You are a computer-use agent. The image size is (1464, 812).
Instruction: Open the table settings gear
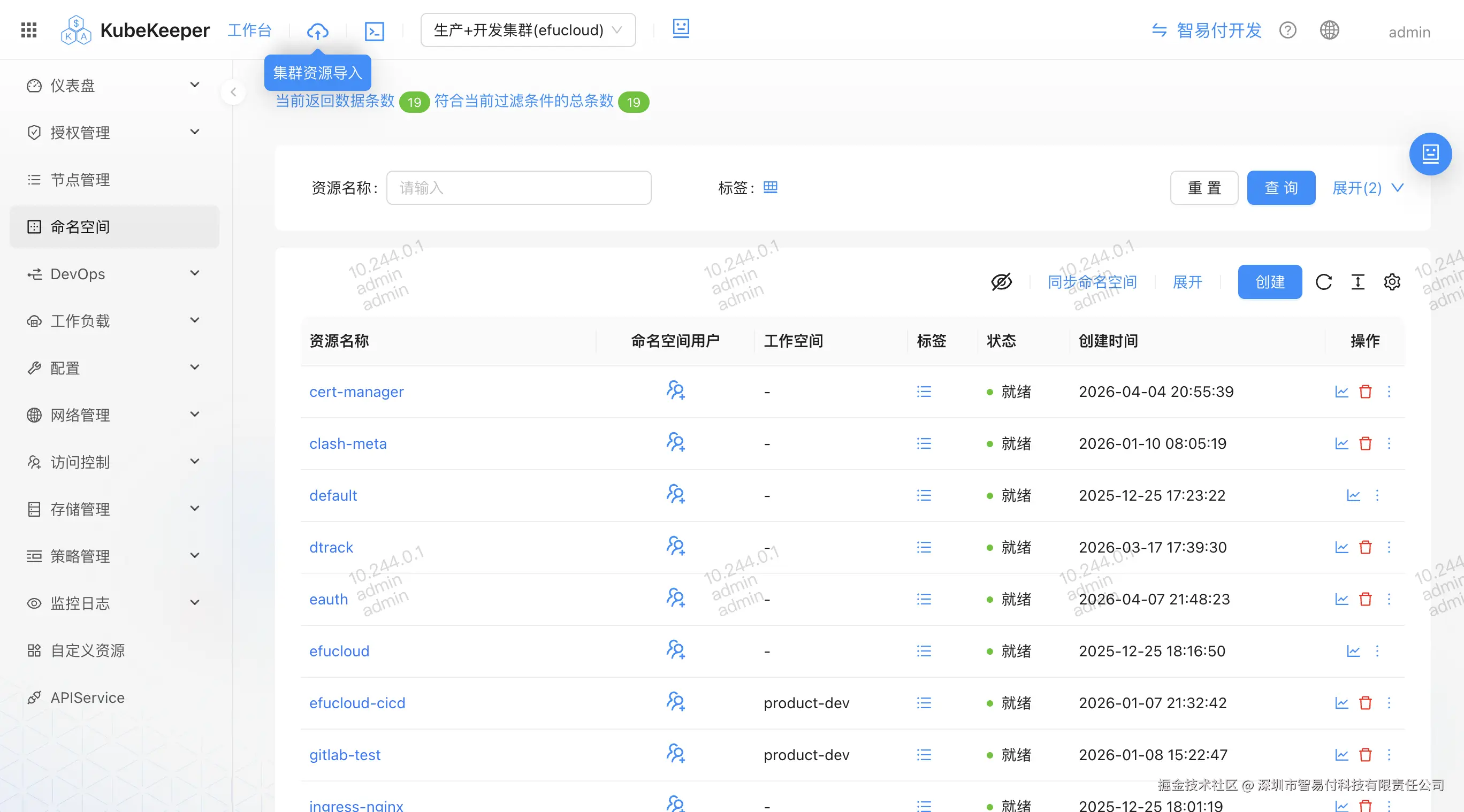click(x=1392, y=282)
